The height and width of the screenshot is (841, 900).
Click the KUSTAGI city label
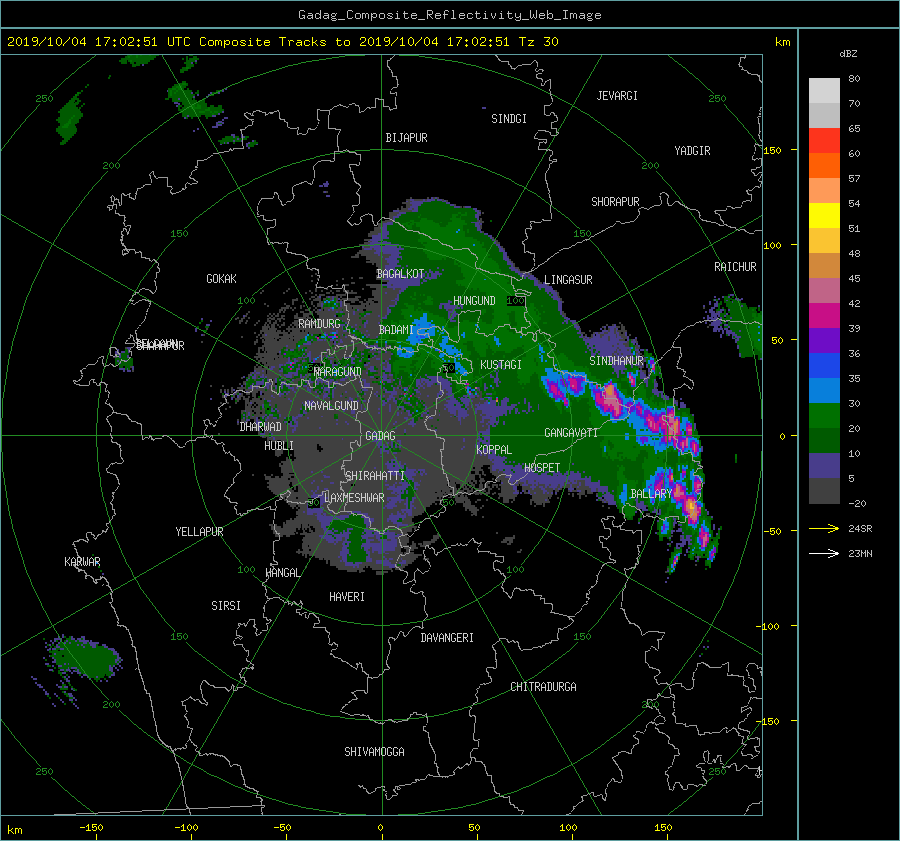501,365
